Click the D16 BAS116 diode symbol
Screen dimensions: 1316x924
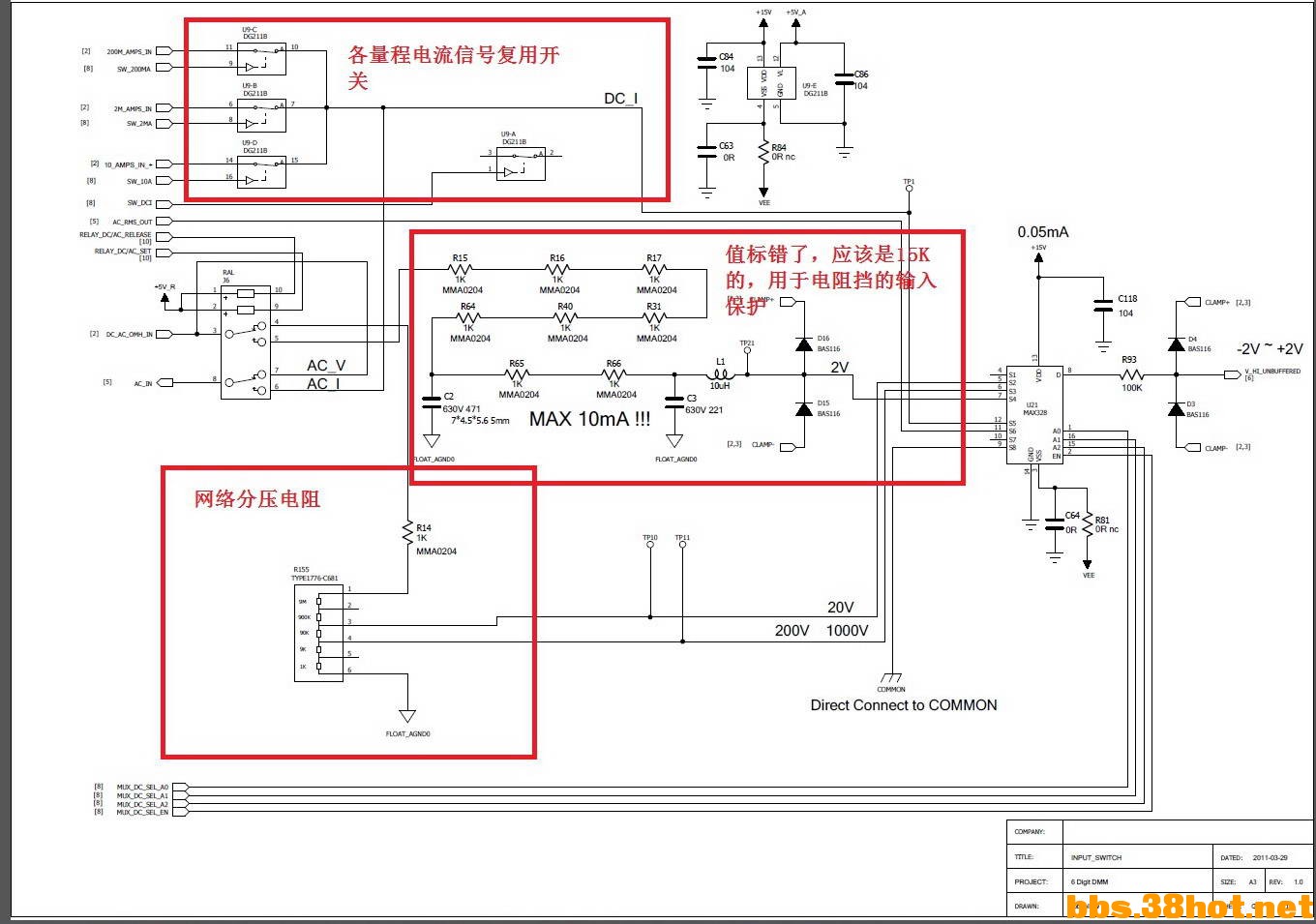point(803,343)
